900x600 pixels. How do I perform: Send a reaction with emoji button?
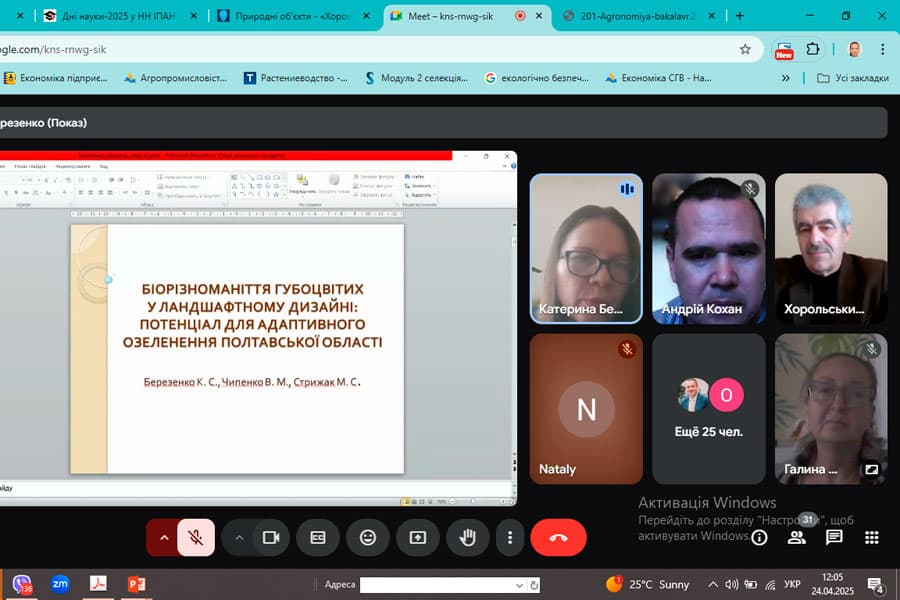[368, 537]
